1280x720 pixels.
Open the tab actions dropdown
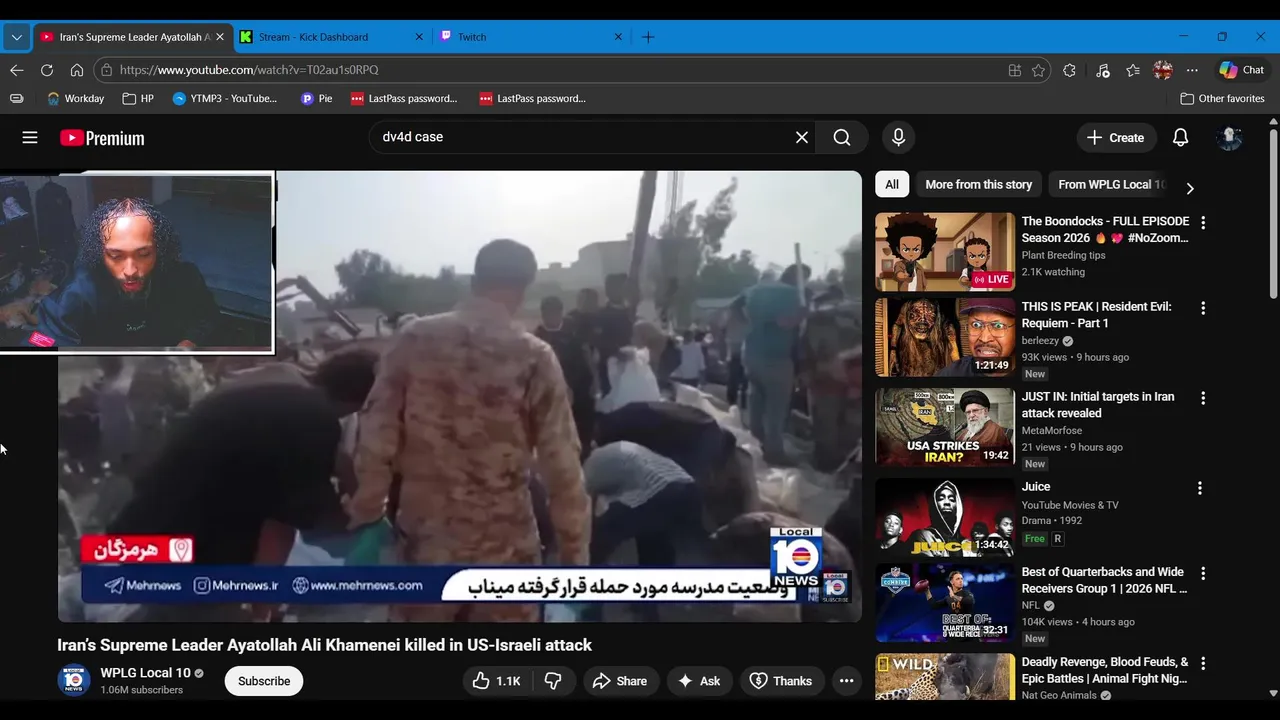tap(16, 37)
